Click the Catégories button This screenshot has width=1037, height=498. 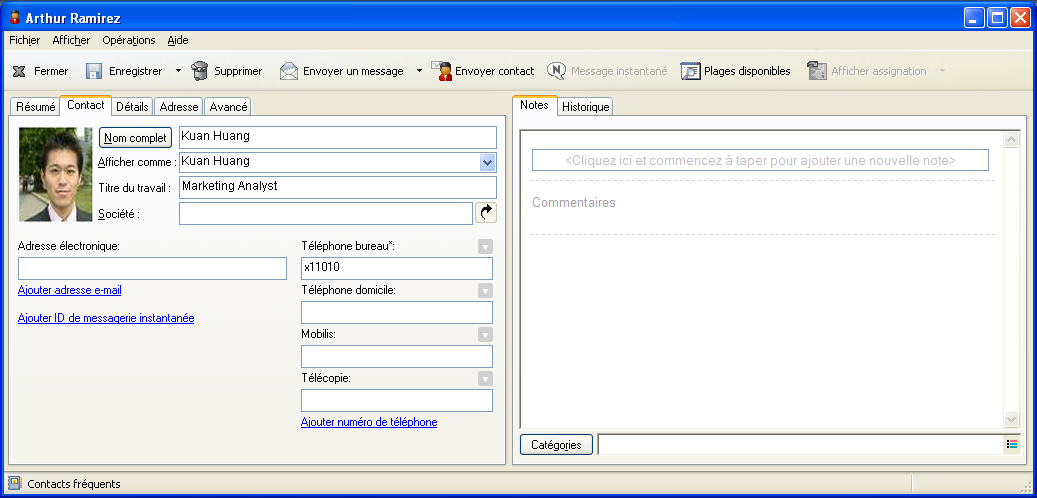click(556, 445)
